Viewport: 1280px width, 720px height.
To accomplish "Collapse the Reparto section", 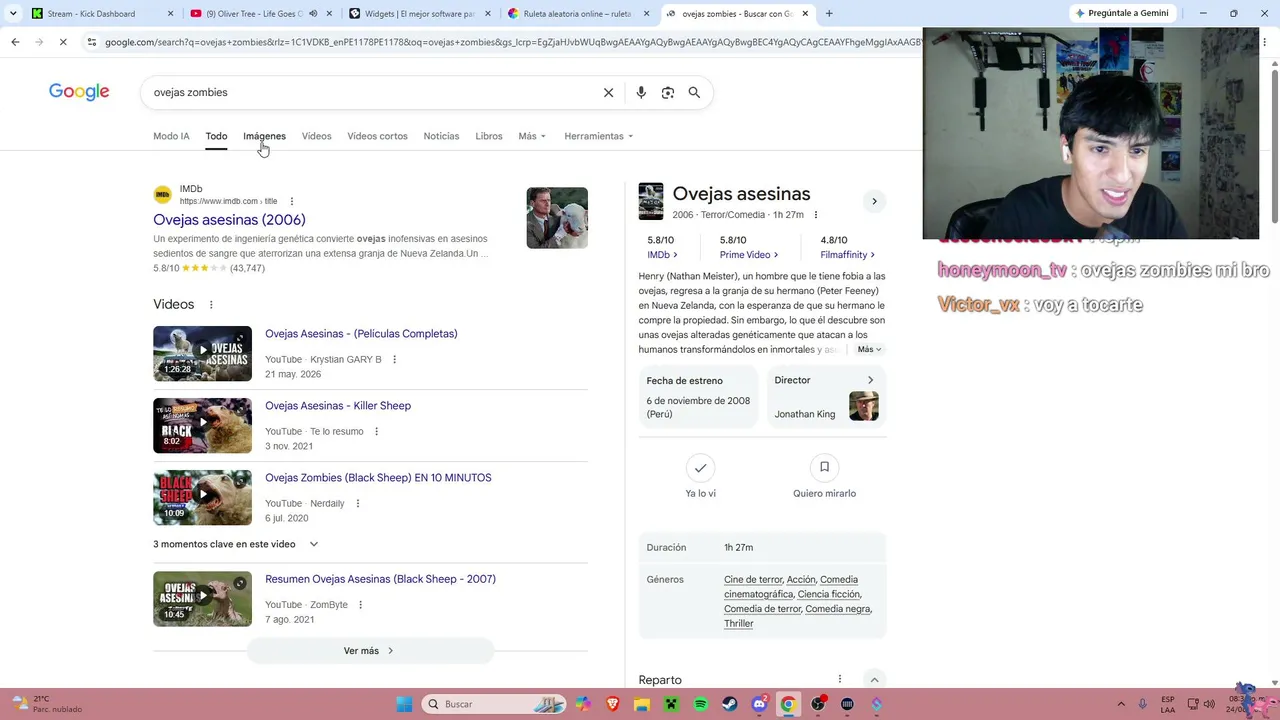I will (874, 680).
